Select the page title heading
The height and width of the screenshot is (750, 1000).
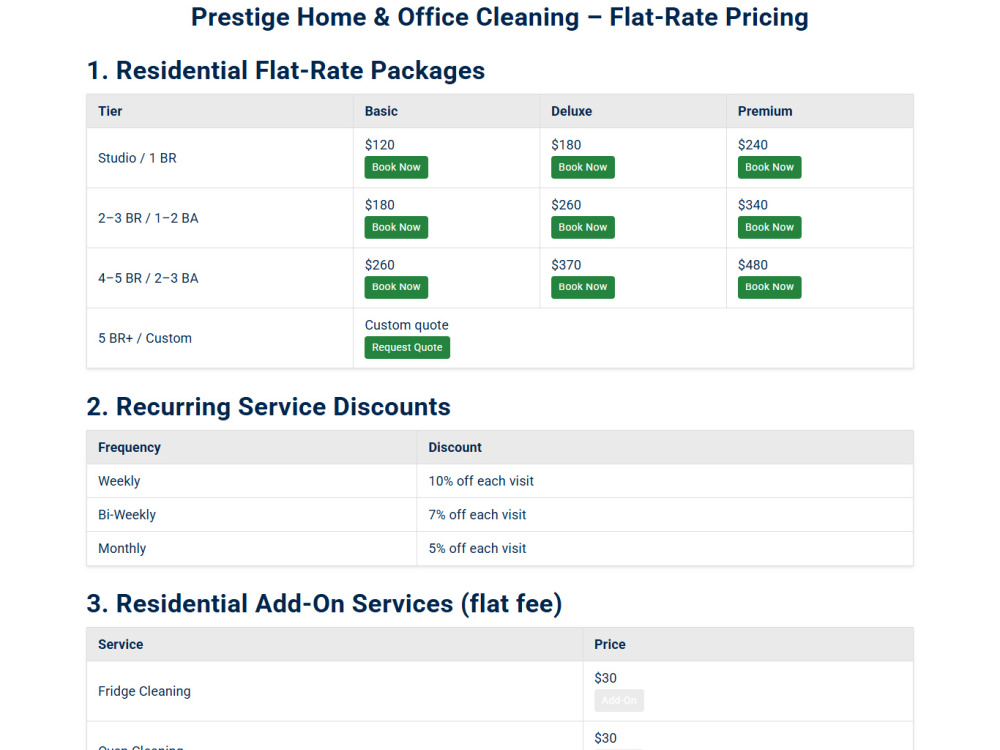click(500, 17)
